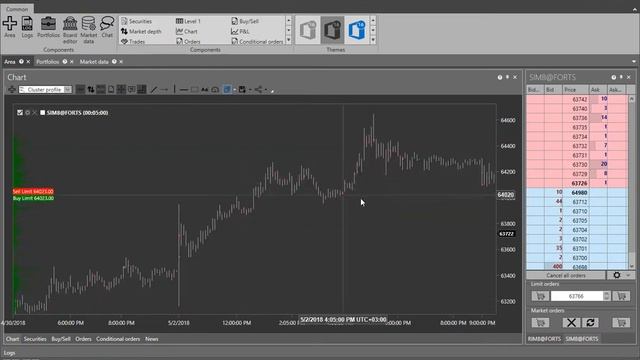Click the Price column header in depth
Screen dimensions: 640x360
(x=575, y=90)
